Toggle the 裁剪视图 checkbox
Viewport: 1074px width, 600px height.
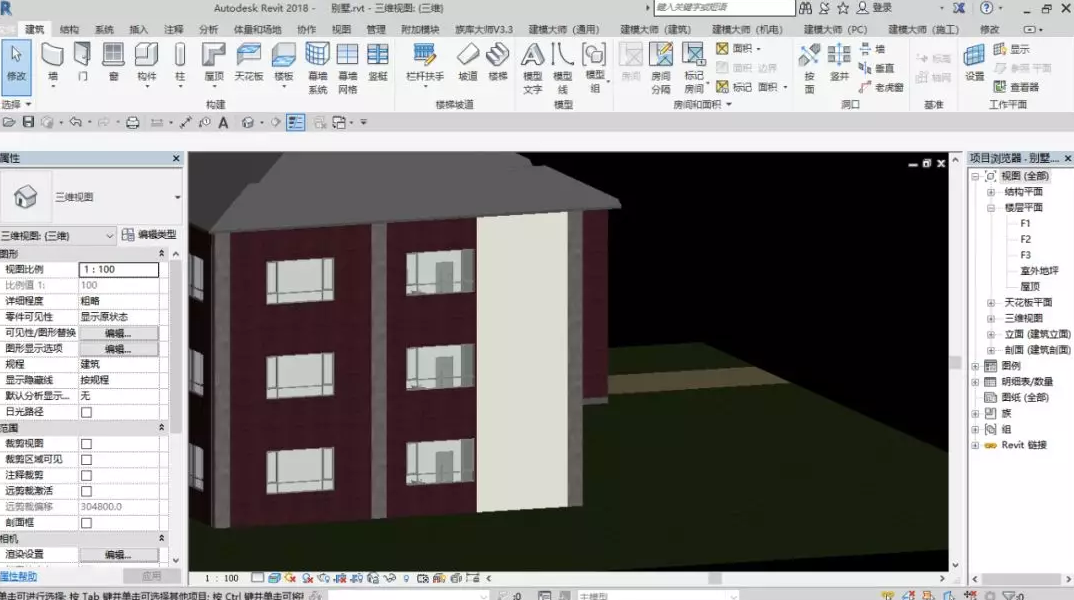86,444
